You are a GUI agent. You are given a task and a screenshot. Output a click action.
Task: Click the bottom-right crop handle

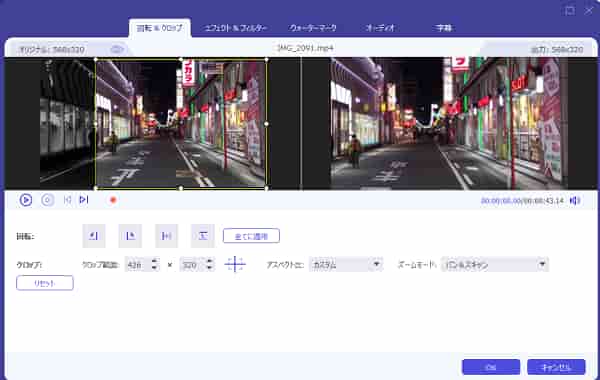point(266,188)
